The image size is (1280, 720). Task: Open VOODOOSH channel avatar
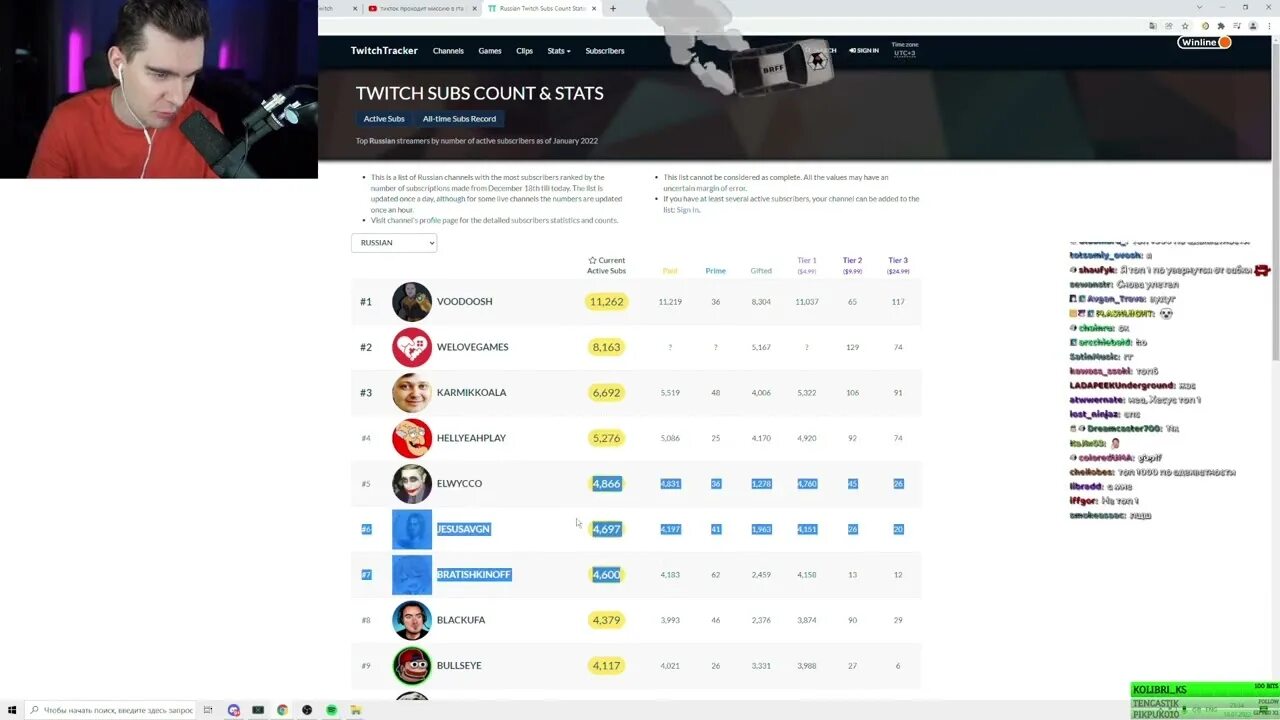click(411, 302)
